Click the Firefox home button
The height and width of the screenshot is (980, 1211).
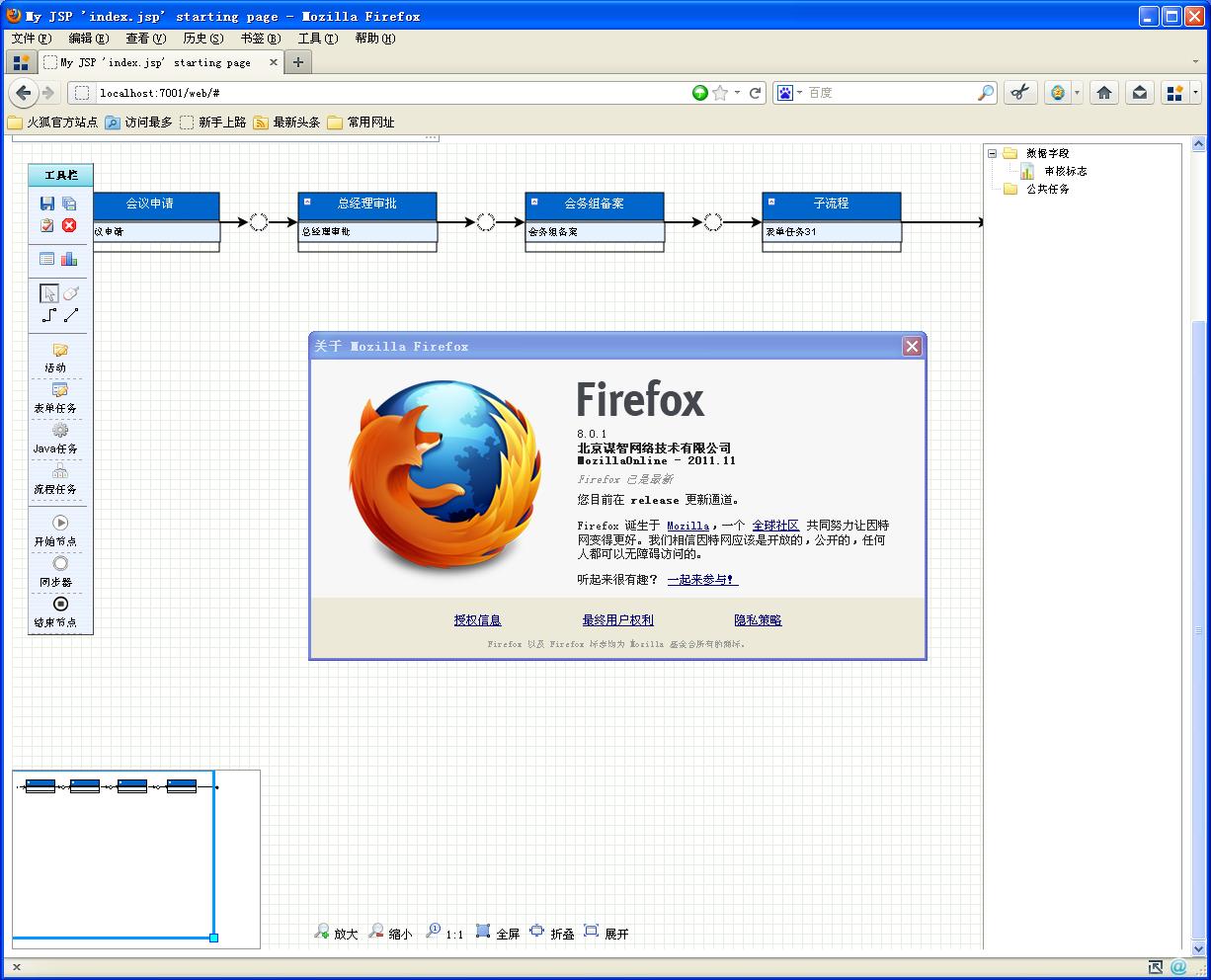tap(1104, 93)
